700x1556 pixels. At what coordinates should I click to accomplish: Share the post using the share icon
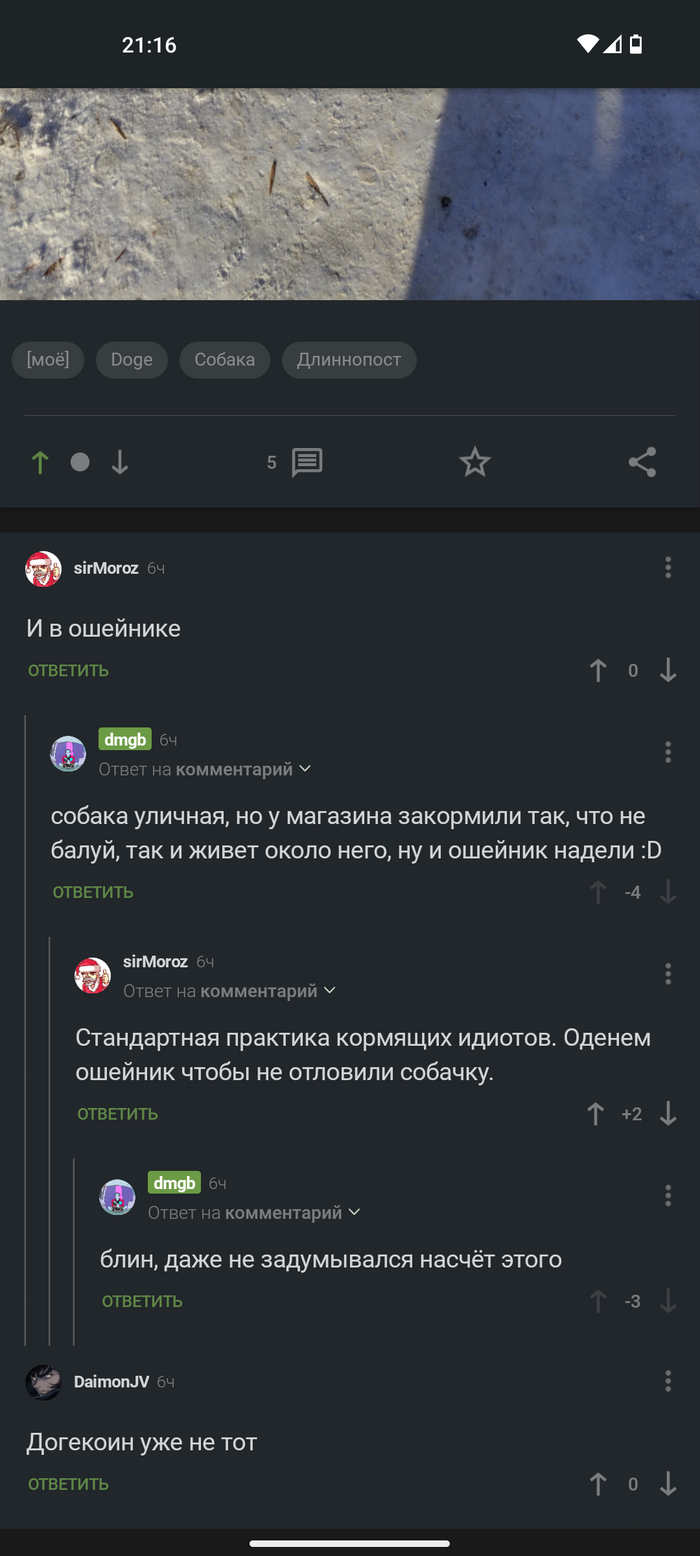click(x=642, y=462)
